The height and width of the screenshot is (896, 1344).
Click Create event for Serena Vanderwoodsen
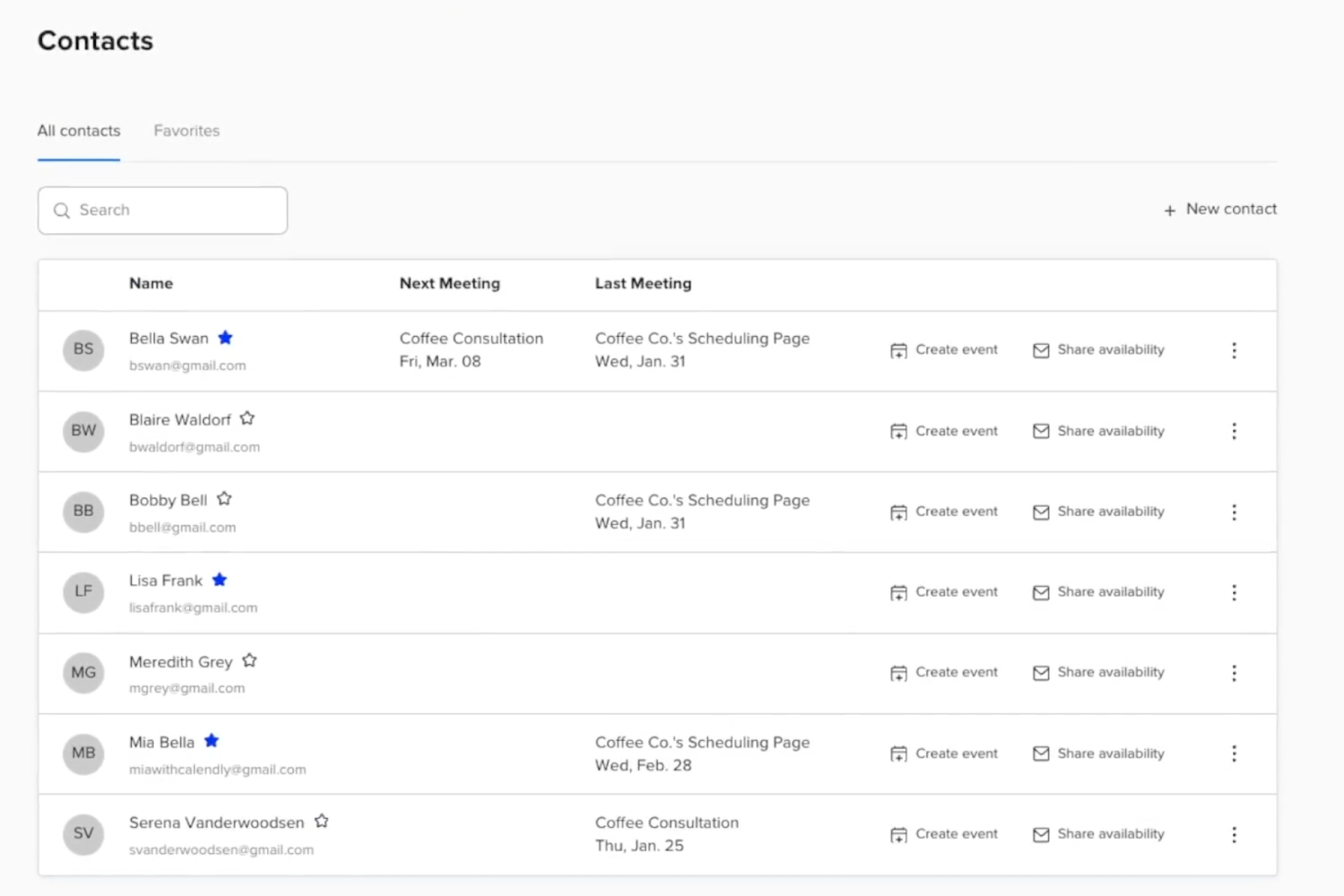pos(944,834)
